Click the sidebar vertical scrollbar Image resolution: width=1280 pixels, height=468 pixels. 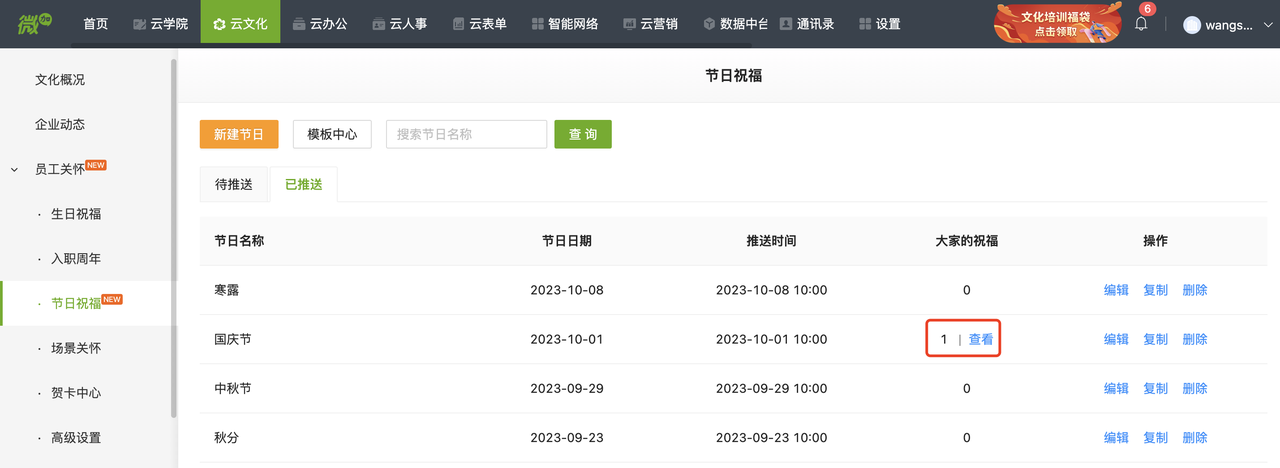coord(174,238)
